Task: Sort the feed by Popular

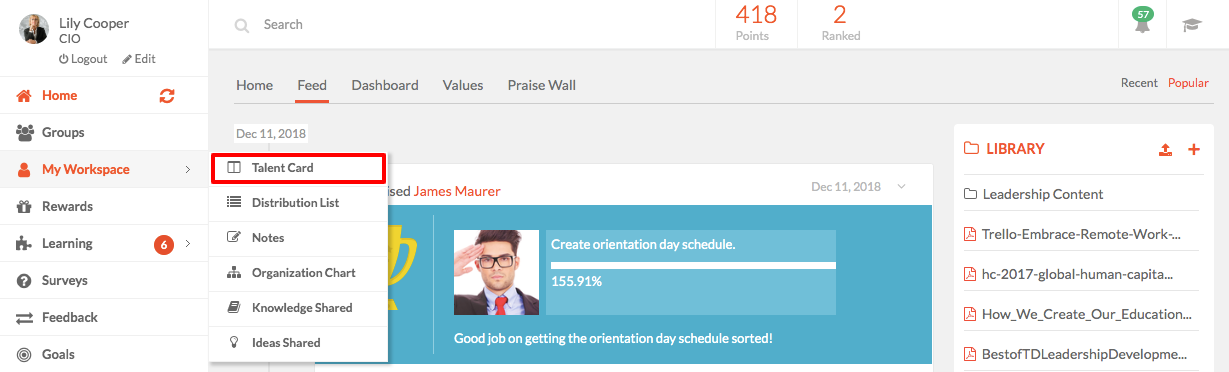Action: [x=1188, y=83]
